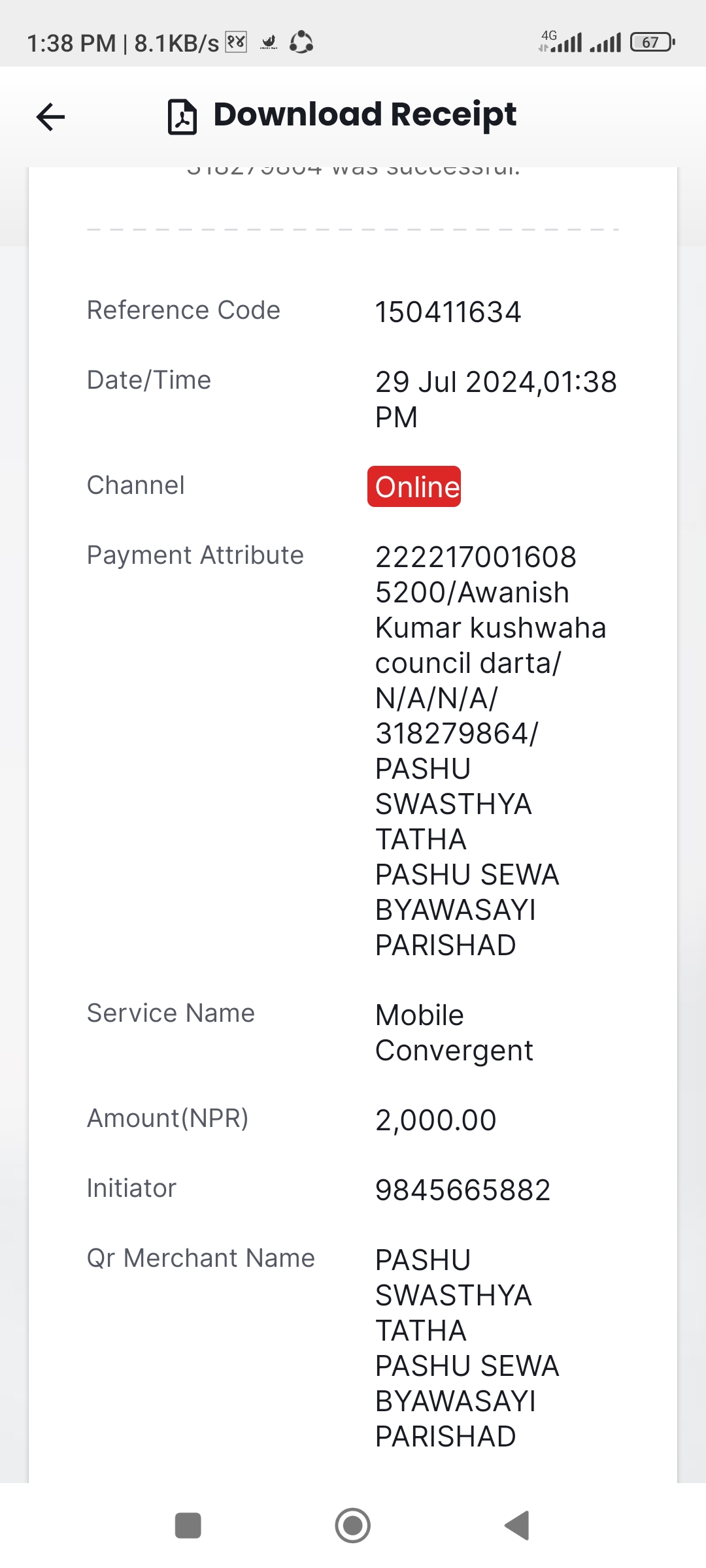
Task: Tap the battery indicator in status bar
Action: [652, 42]
